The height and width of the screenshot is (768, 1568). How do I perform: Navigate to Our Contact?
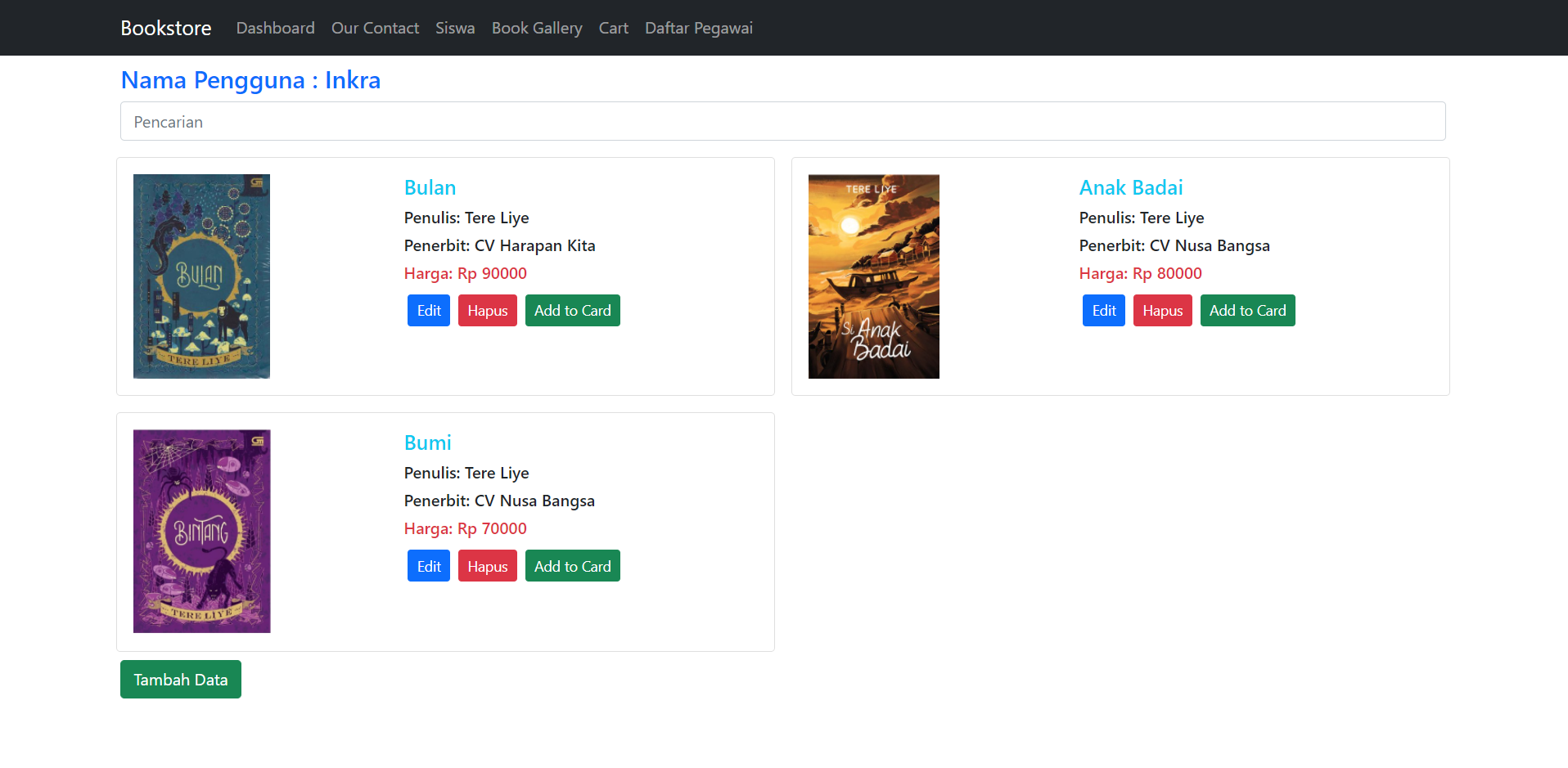[x=375, y=27]
